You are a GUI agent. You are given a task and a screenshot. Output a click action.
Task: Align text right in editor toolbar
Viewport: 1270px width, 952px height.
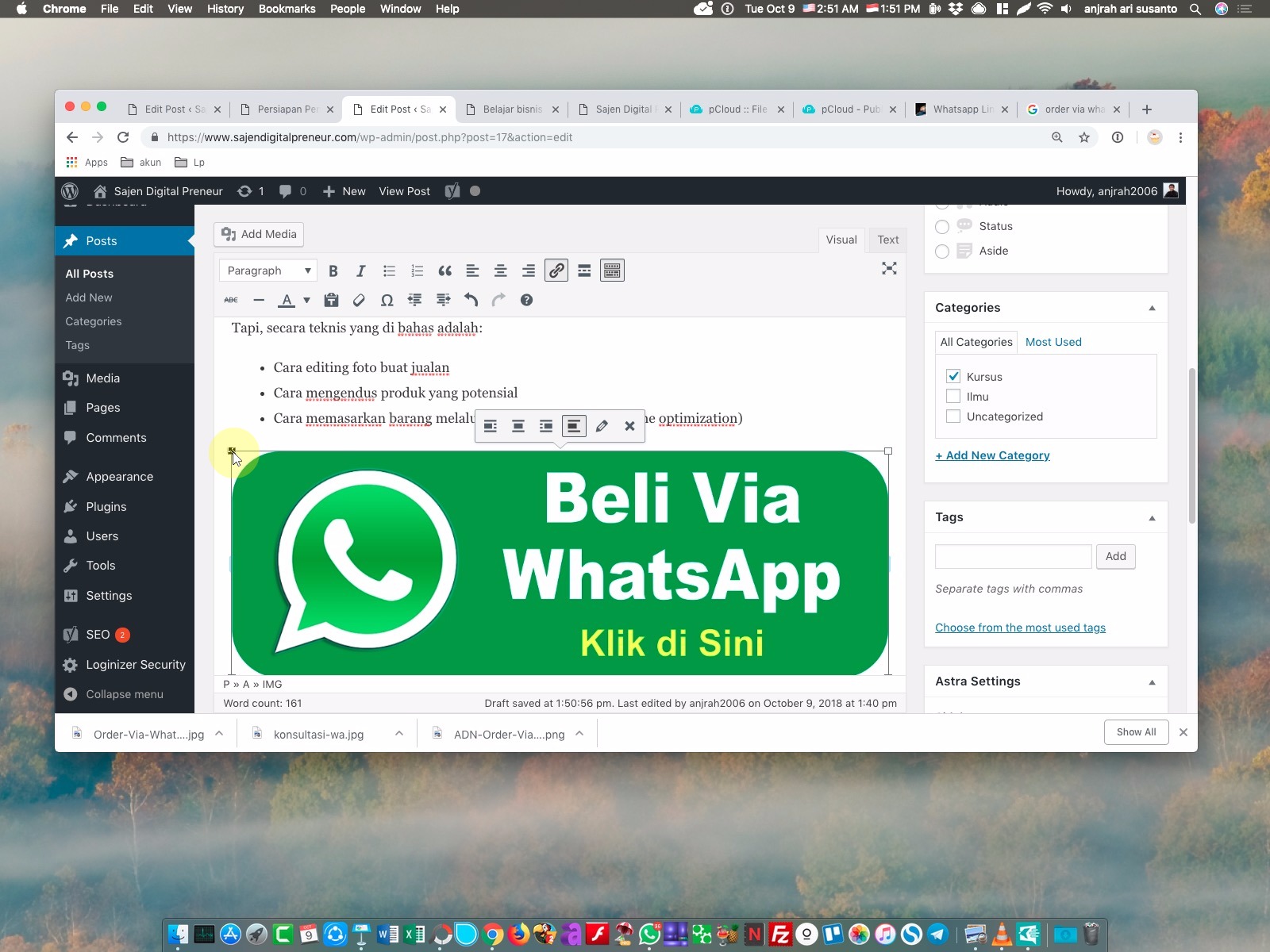528,271
